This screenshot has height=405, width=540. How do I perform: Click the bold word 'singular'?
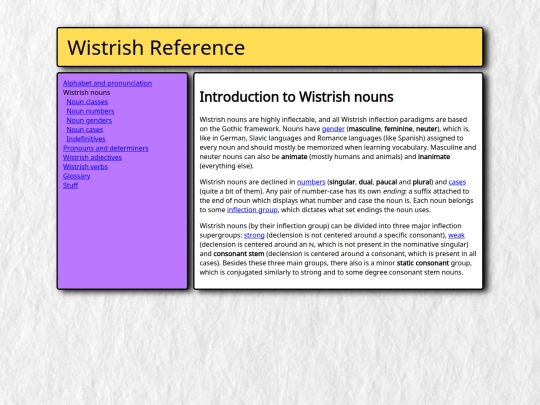point(342,182)
